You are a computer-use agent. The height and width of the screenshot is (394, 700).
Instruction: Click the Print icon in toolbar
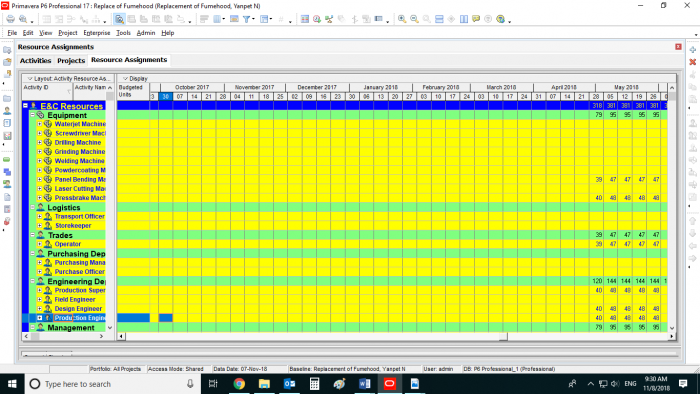pyautogui.click(x=10, y=19)
